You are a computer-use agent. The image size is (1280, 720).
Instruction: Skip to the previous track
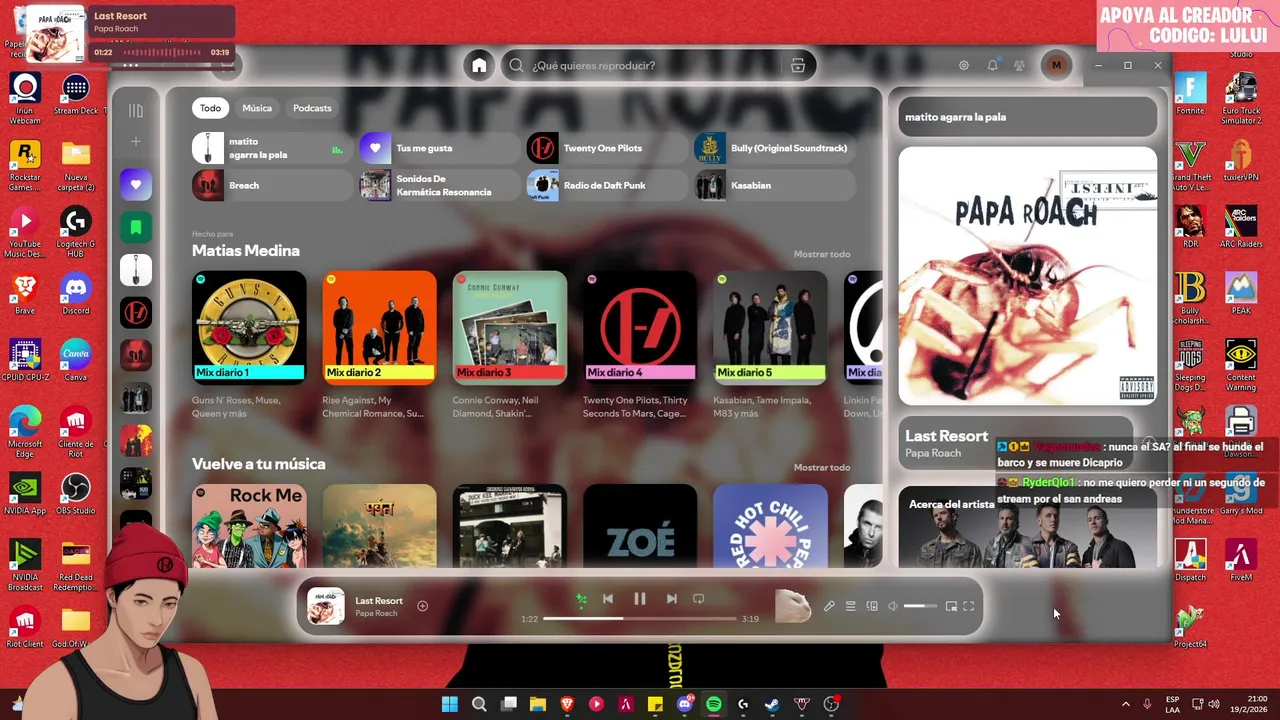coord(607,599)
